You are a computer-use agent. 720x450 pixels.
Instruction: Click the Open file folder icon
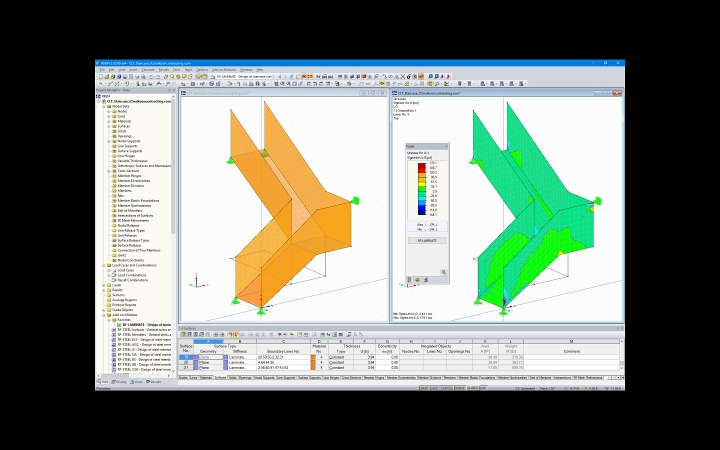click(107, 76)
